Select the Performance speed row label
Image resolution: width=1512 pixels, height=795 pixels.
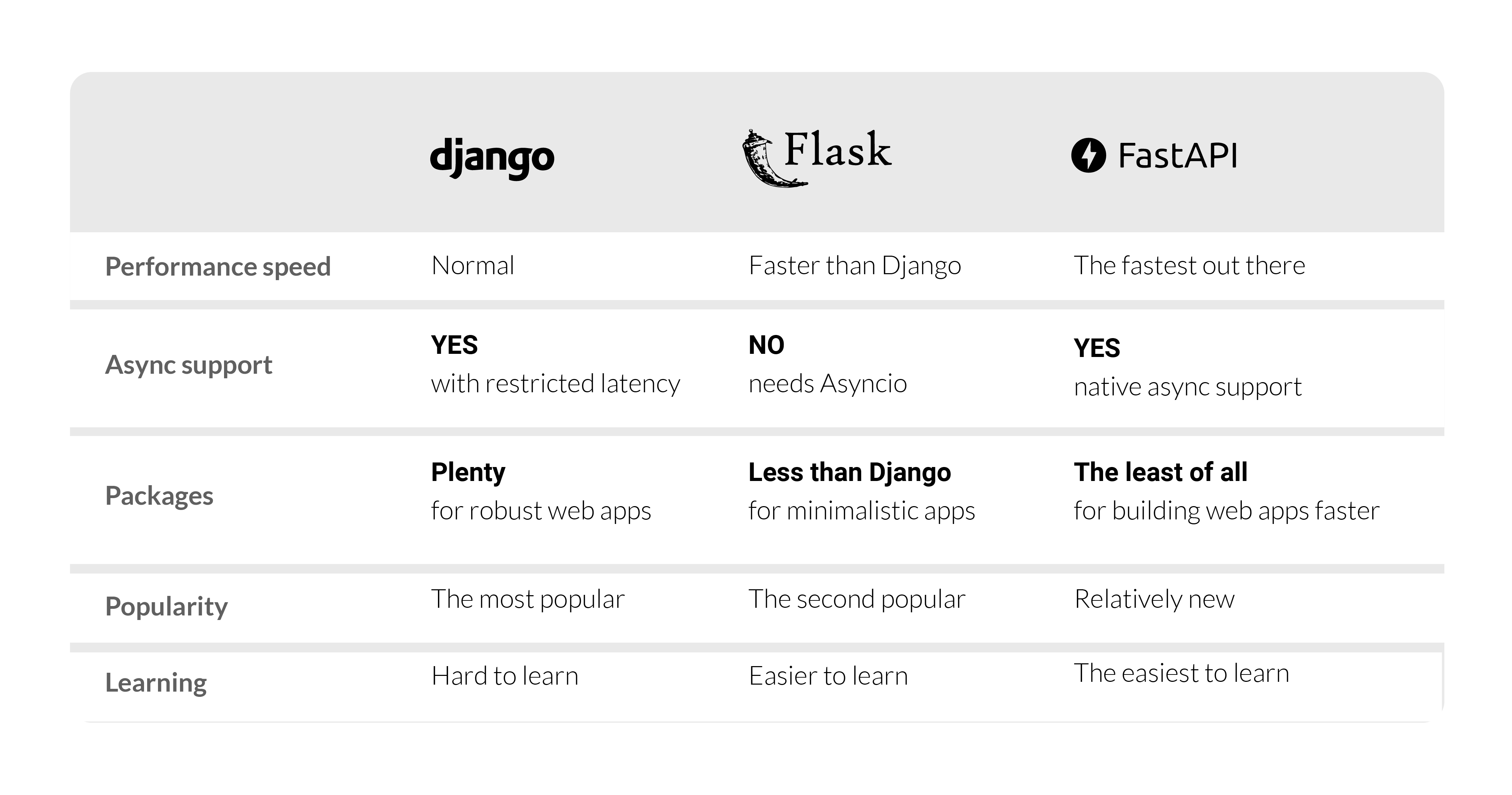click(x=218, y=267)
